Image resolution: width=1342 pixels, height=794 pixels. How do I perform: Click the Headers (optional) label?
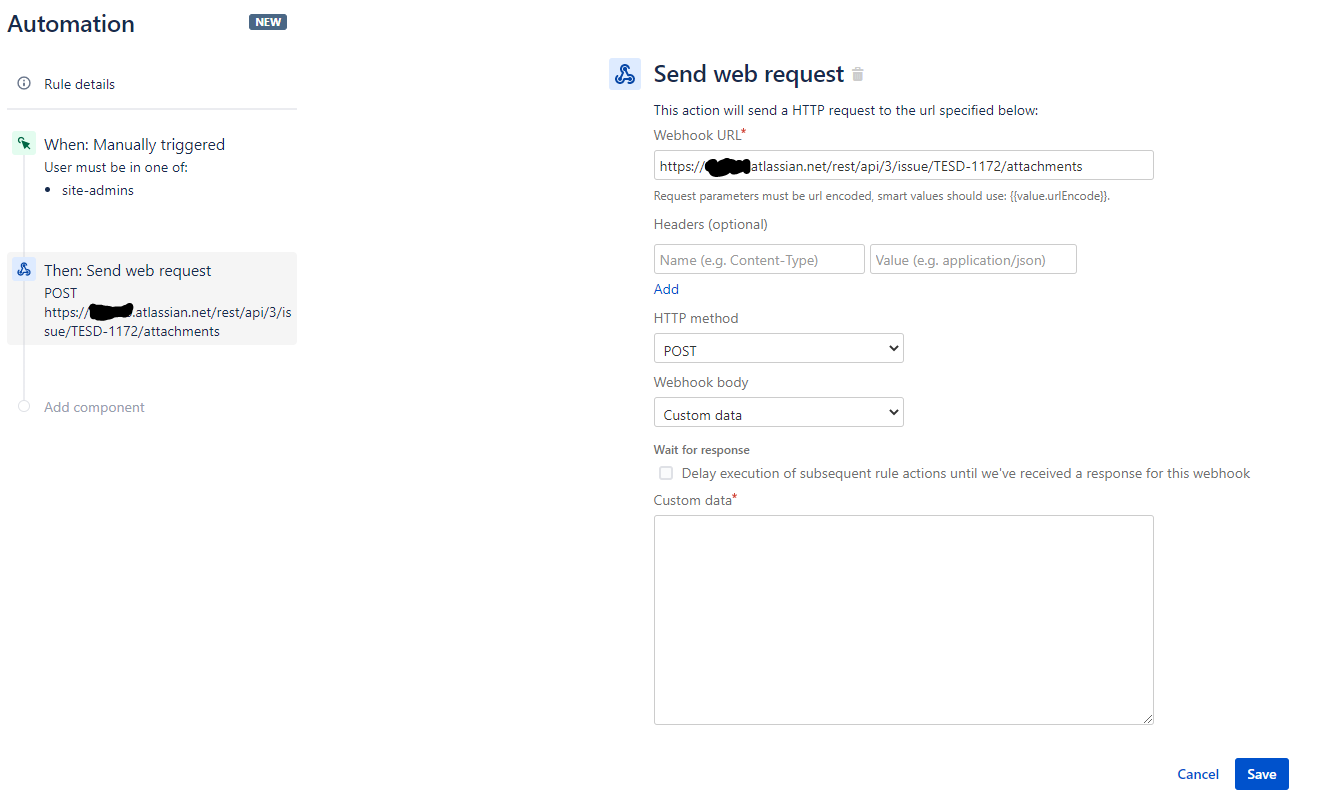click(711, 224)
